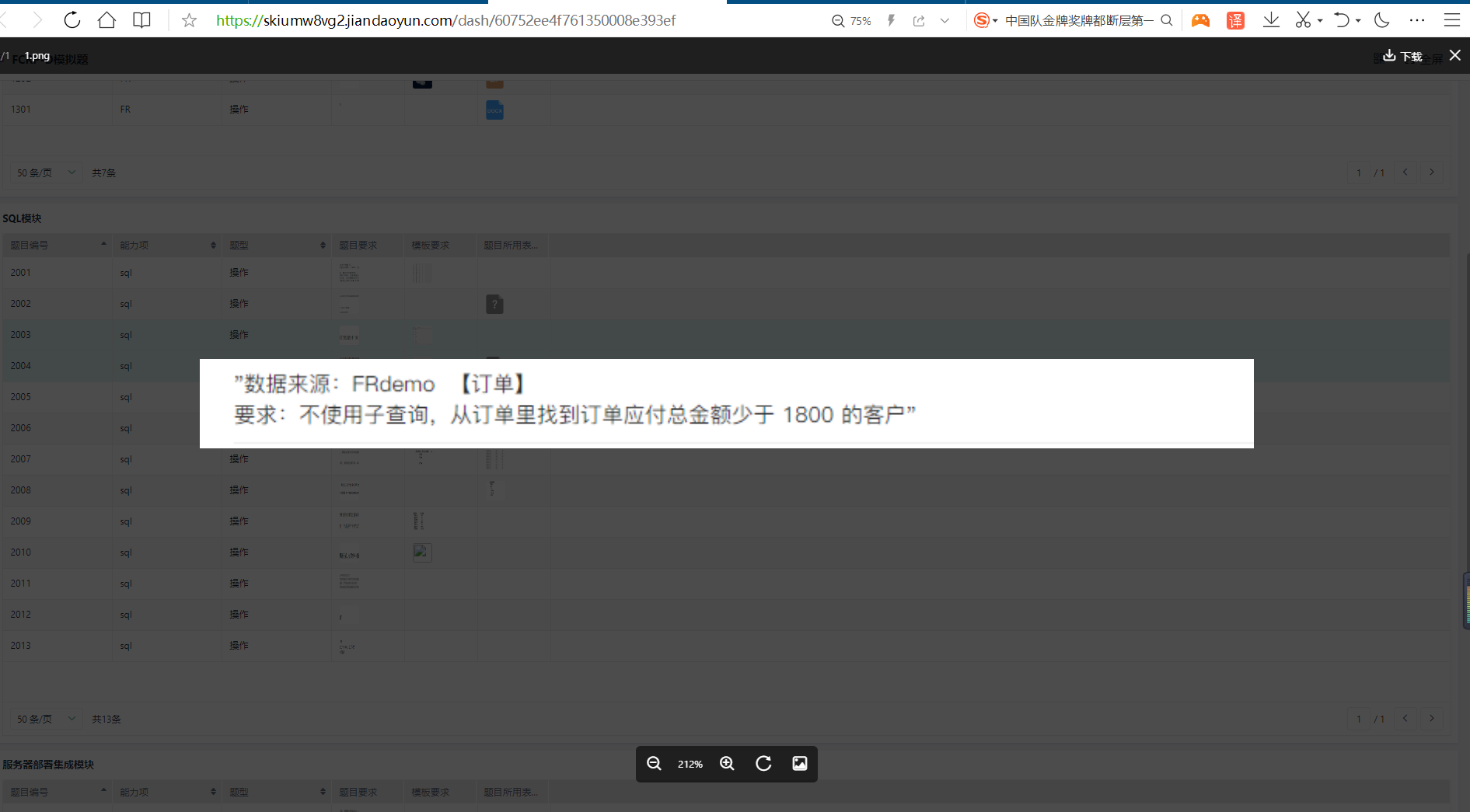Open the 50条/页 dropdown above SQL模块
This screenshot has height=812, width=1470.
coord(45,173)
